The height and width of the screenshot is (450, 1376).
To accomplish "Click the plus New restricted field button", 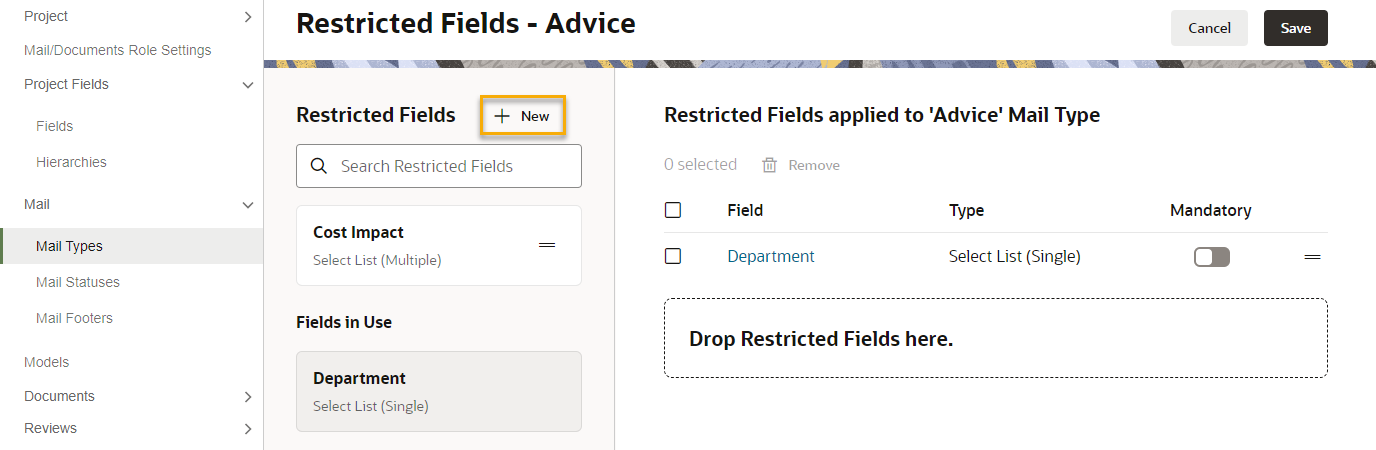I will click(523, 116).
